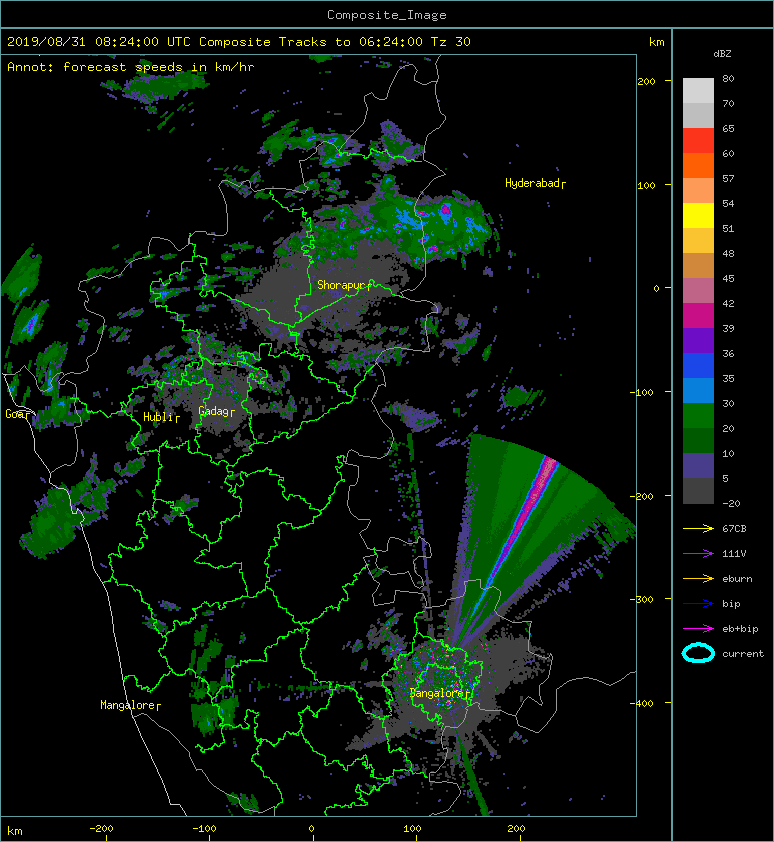The height and width of the screenshot is (842, 774).
Task: Click the 100 tick on horizontal axis
Action: click(x=413, y=829)
